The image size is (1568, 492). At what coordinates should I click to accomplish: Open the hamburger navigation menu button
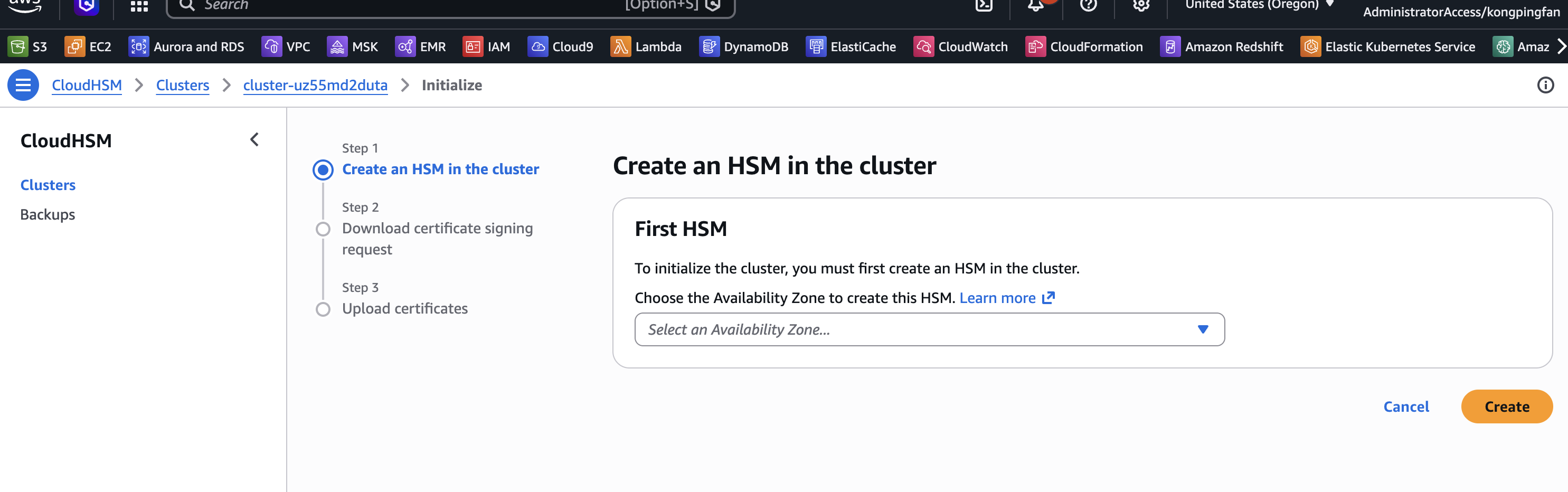(x=23, y=85)
